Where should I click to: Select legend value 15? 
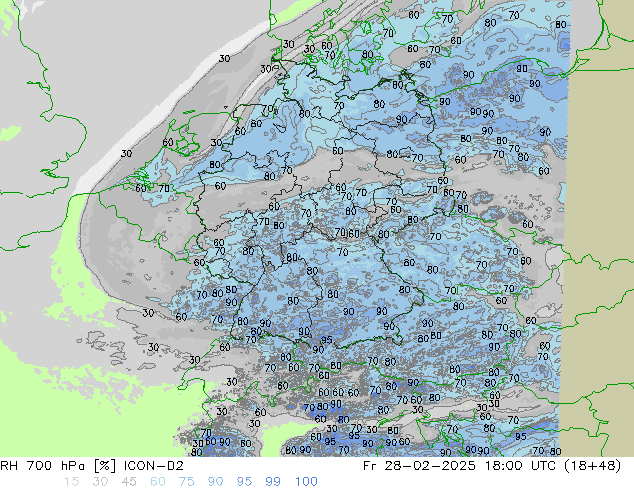(x=71, y=482)
